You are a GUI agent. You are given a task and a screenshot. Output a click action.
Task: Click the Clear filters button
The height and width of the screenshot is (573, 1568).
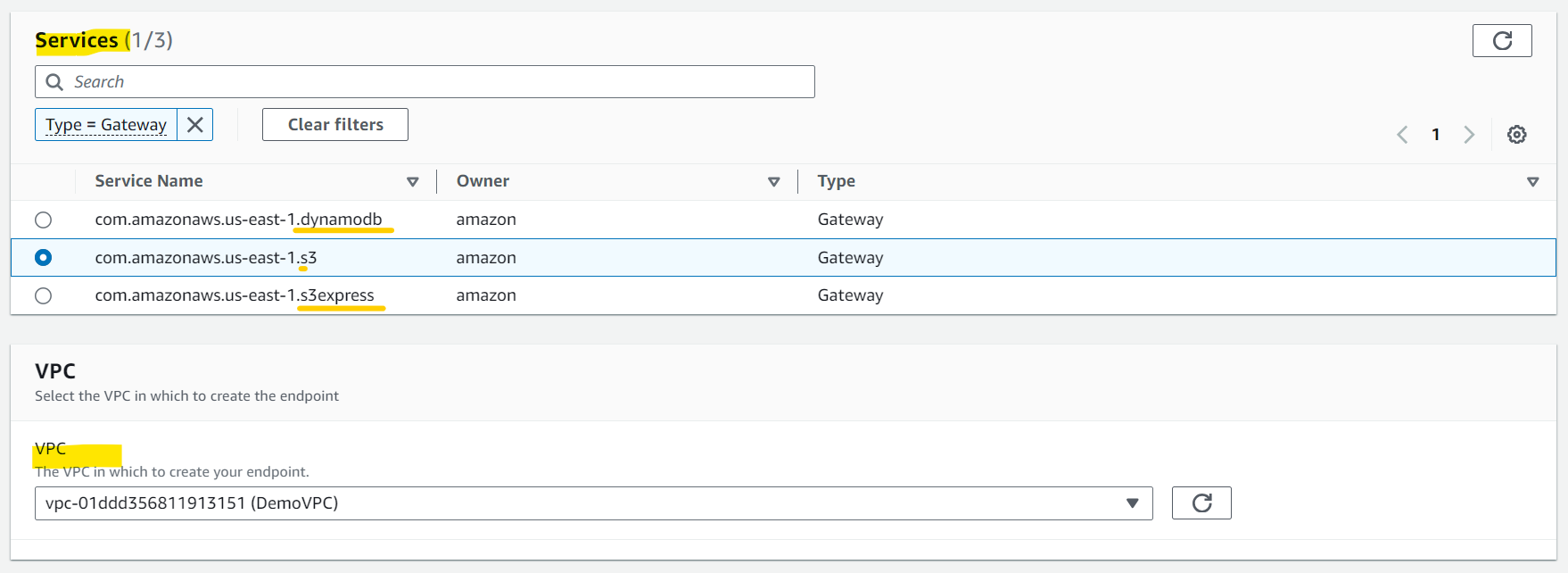[x=335, y=125]
